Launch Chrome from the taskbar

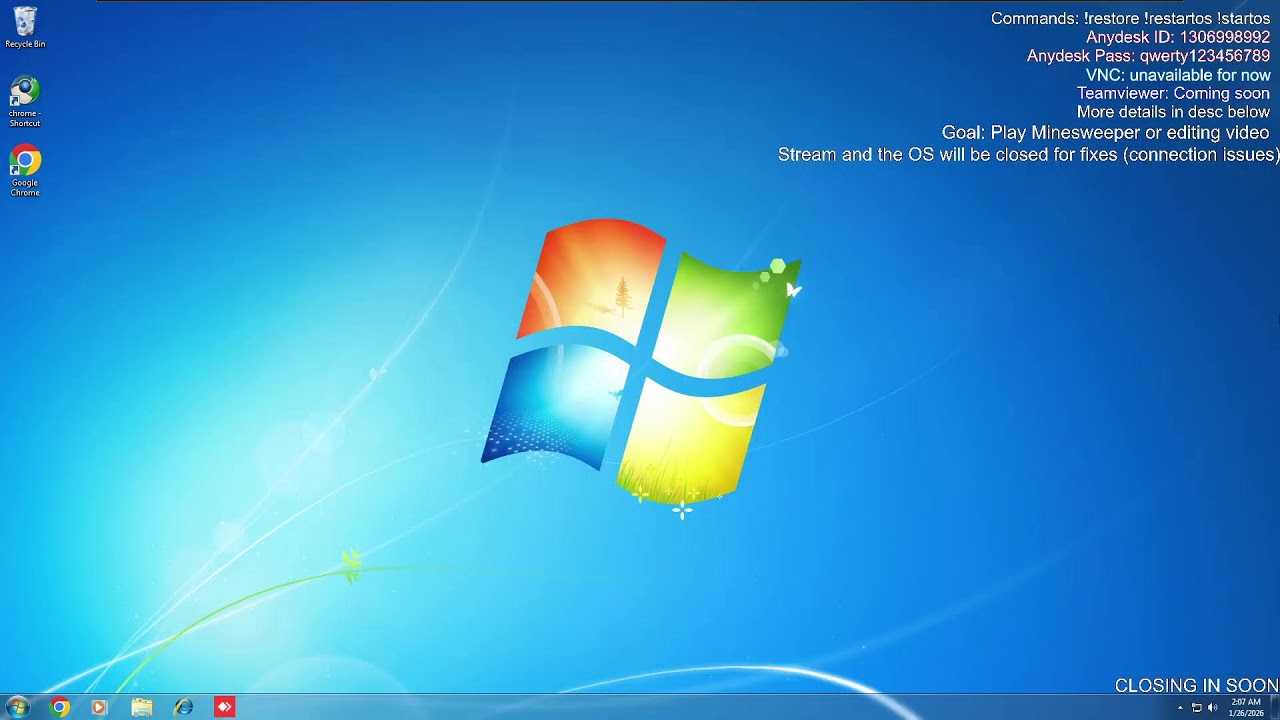point(60,707)
